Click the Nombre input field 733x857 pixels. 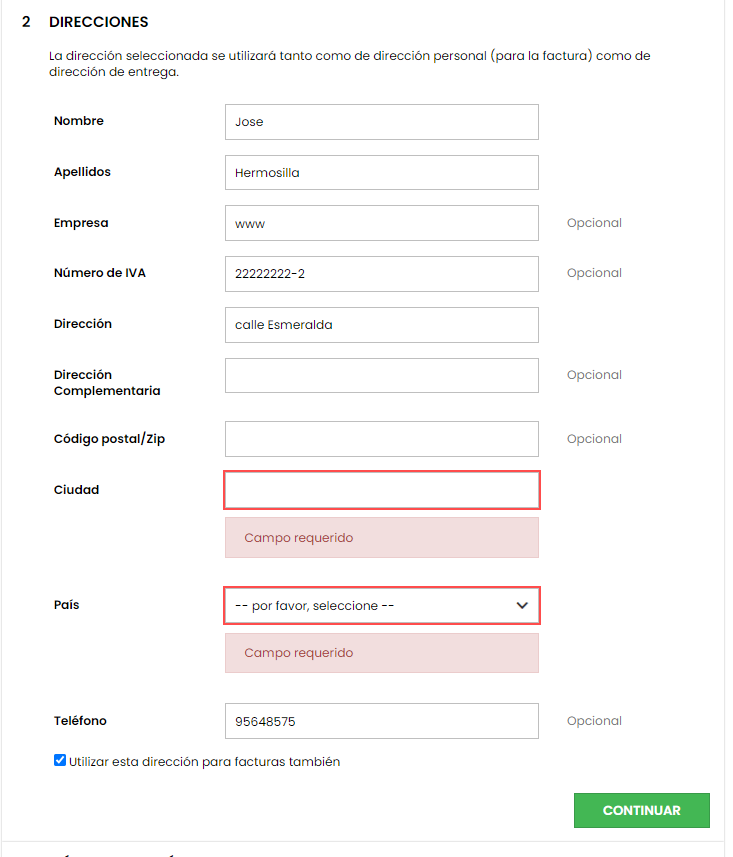(x=381, y=122)
